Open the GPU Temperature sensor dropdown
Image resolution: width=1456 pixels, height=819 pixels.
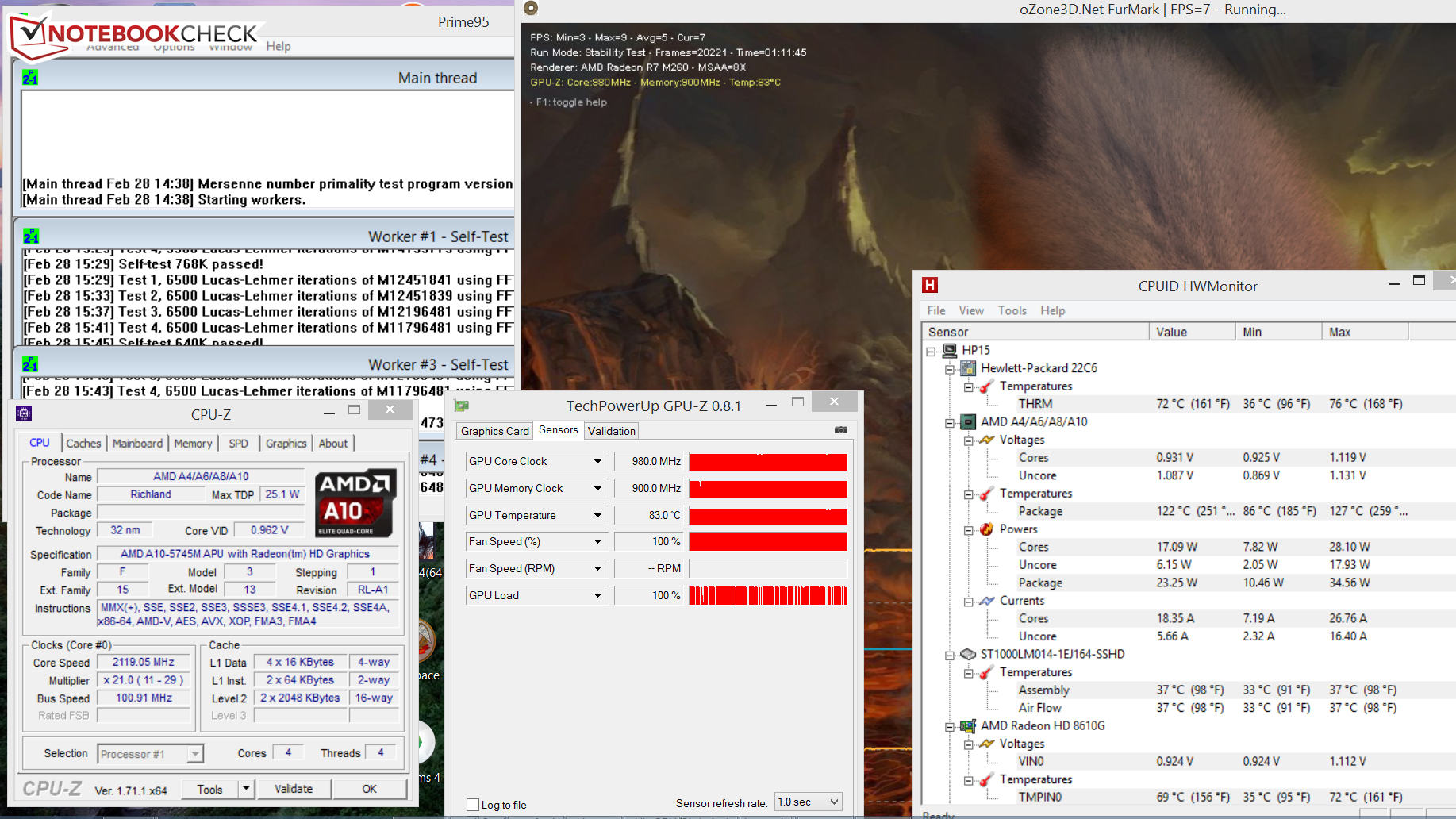pos(597,515)
